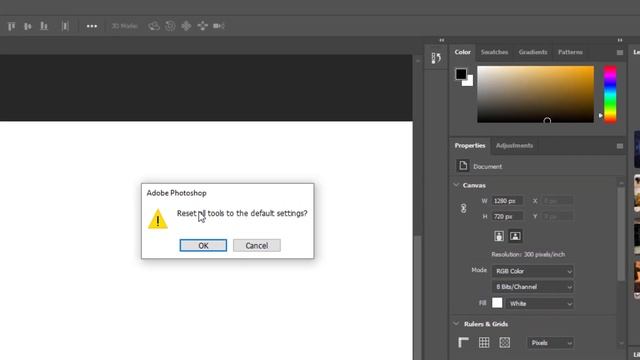The height and width of the screenshot is (360, 640).
Task: Click the 3D roll camera icon
Action: tap(170, 26)
